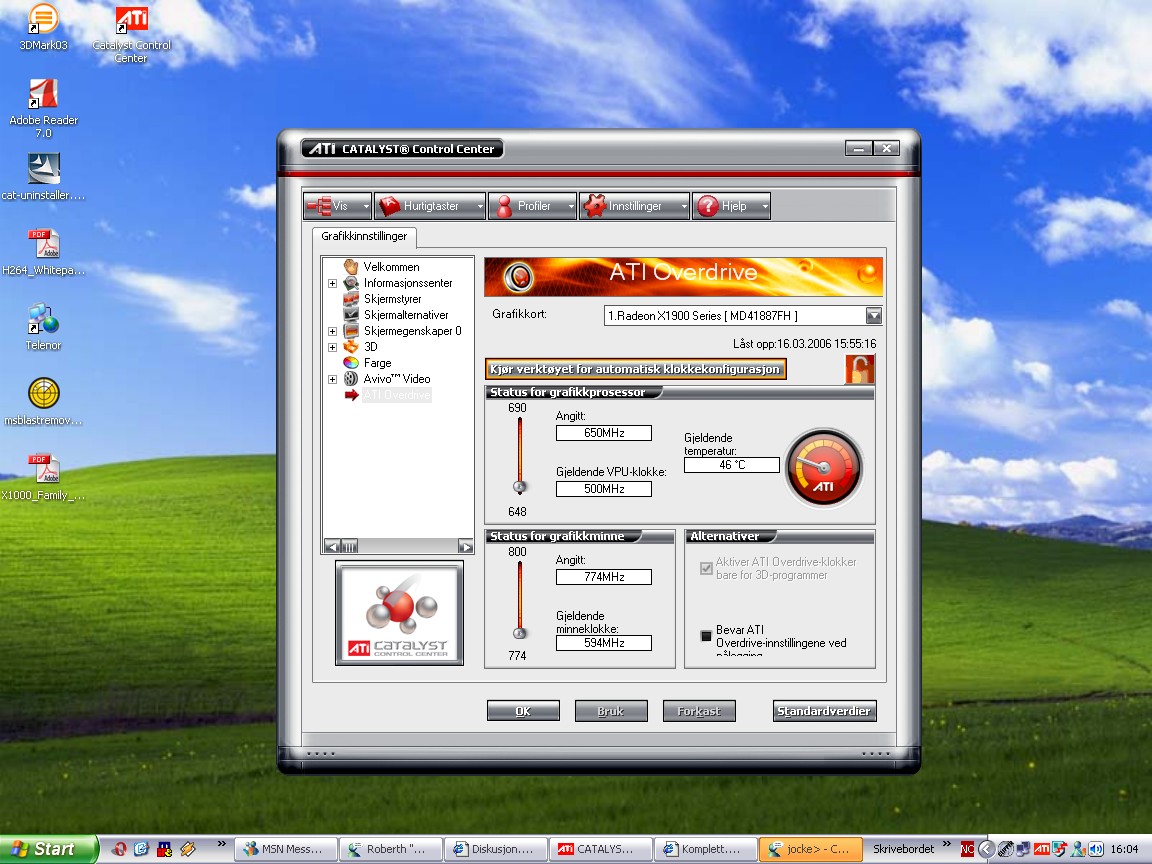The width and height of the screenshot is (1152, 864).
Task: Click the tree panel horizontal scrollbar thumb
Action: [350, 546]
